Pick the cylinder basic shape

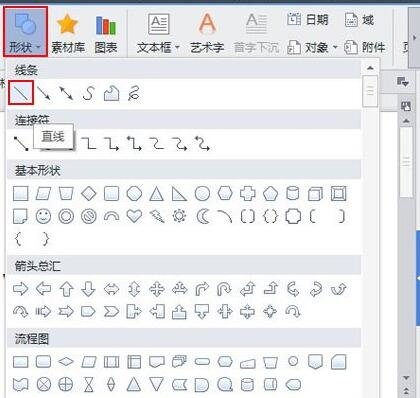293,193
